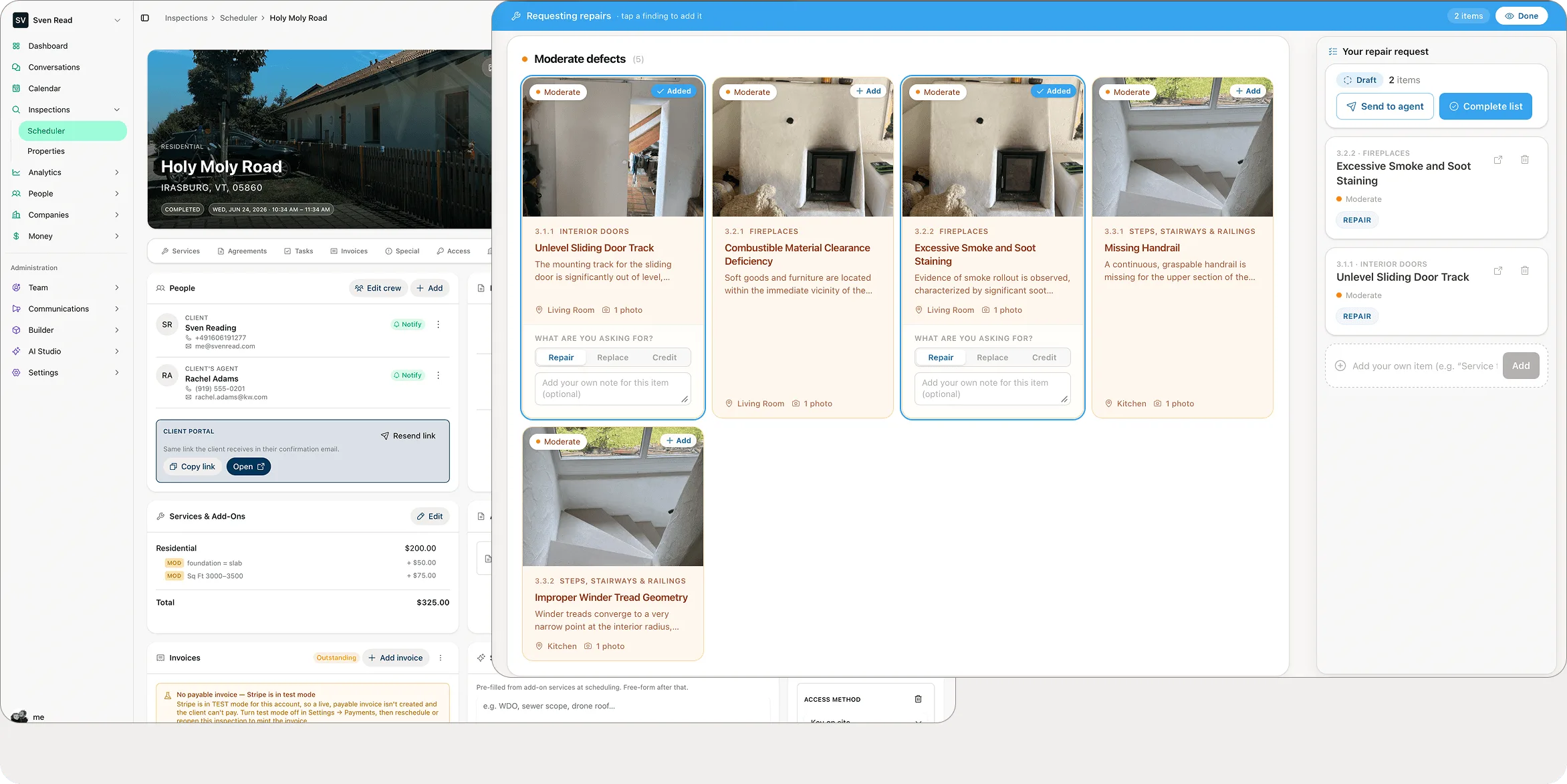Switch to the Access tab
This screenshot has width=1567, height=784.
click(x=453, y=251)
